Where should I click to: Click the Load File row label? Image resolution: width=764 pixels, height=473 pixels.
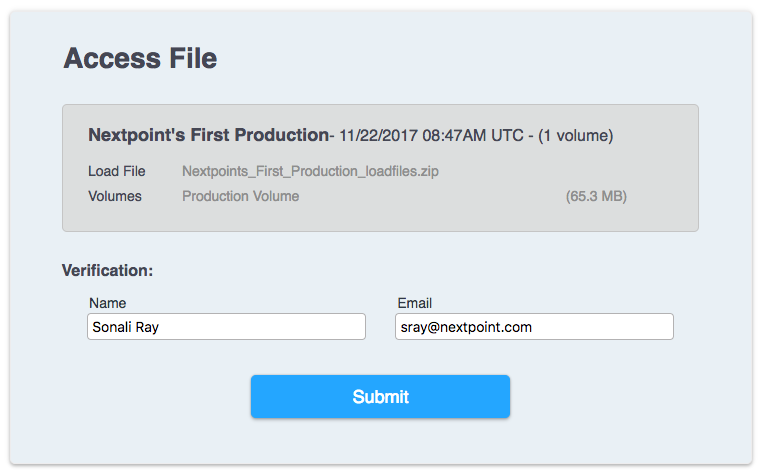116,171
